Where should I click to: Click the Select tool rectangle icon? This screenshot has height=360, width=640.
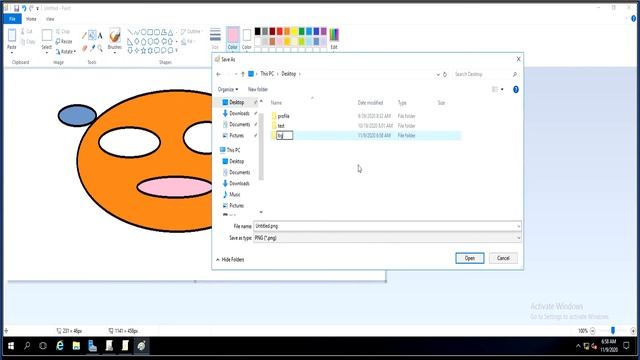(47, 36)
